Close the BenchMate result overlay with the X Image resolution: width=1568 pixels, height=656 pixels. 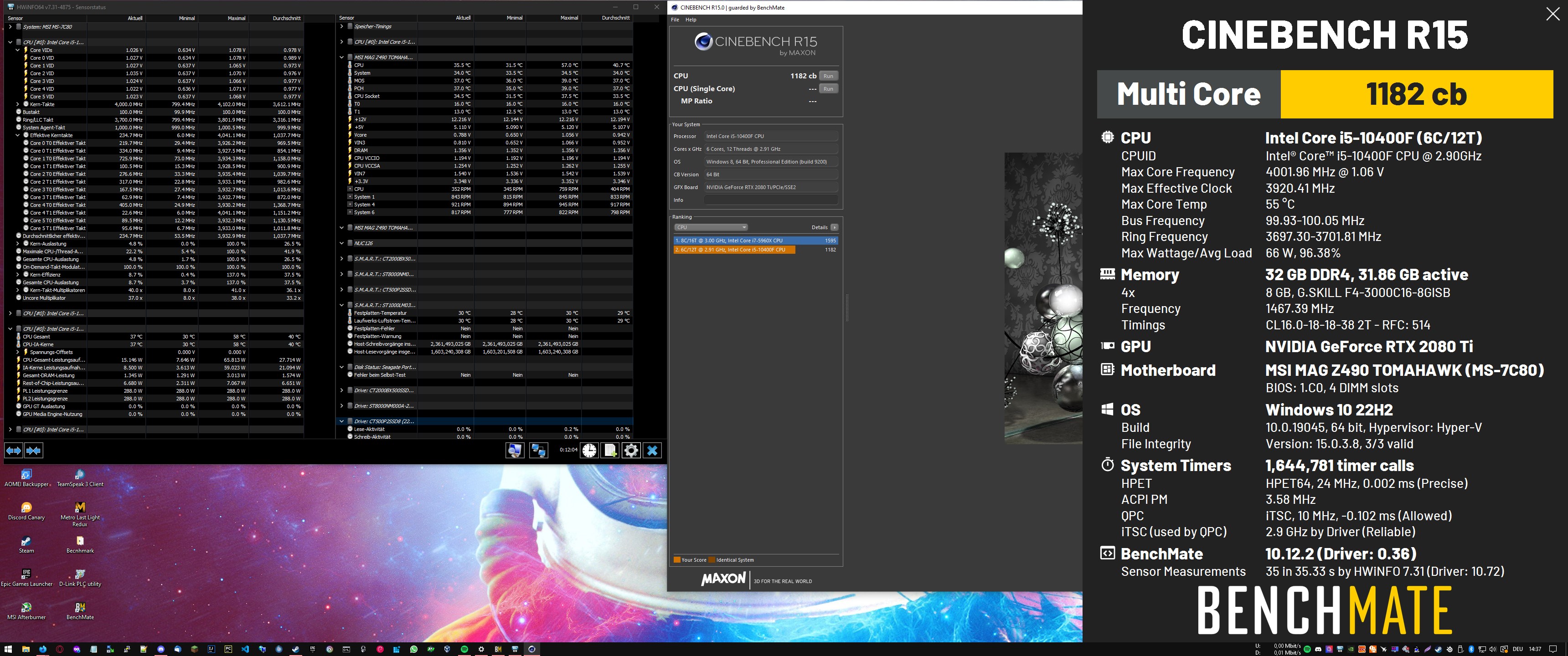click(x=1553, y=14)
